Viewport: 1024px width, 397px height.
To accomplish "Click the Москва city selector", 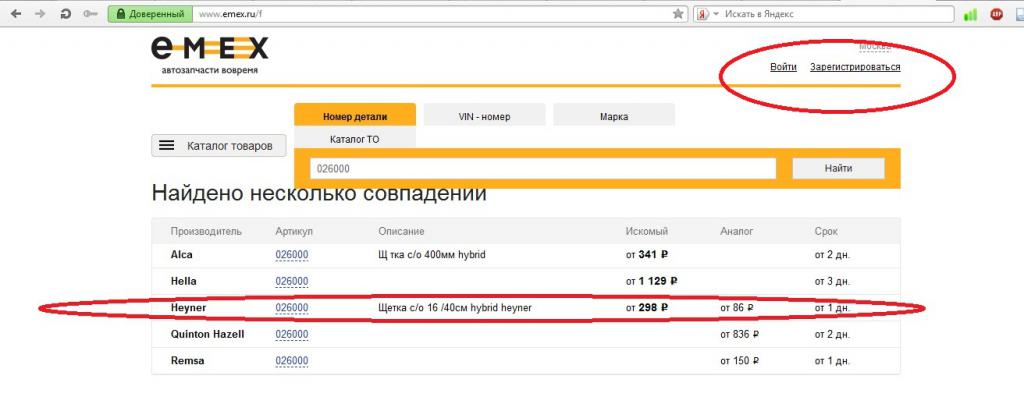I will point(874,46).
